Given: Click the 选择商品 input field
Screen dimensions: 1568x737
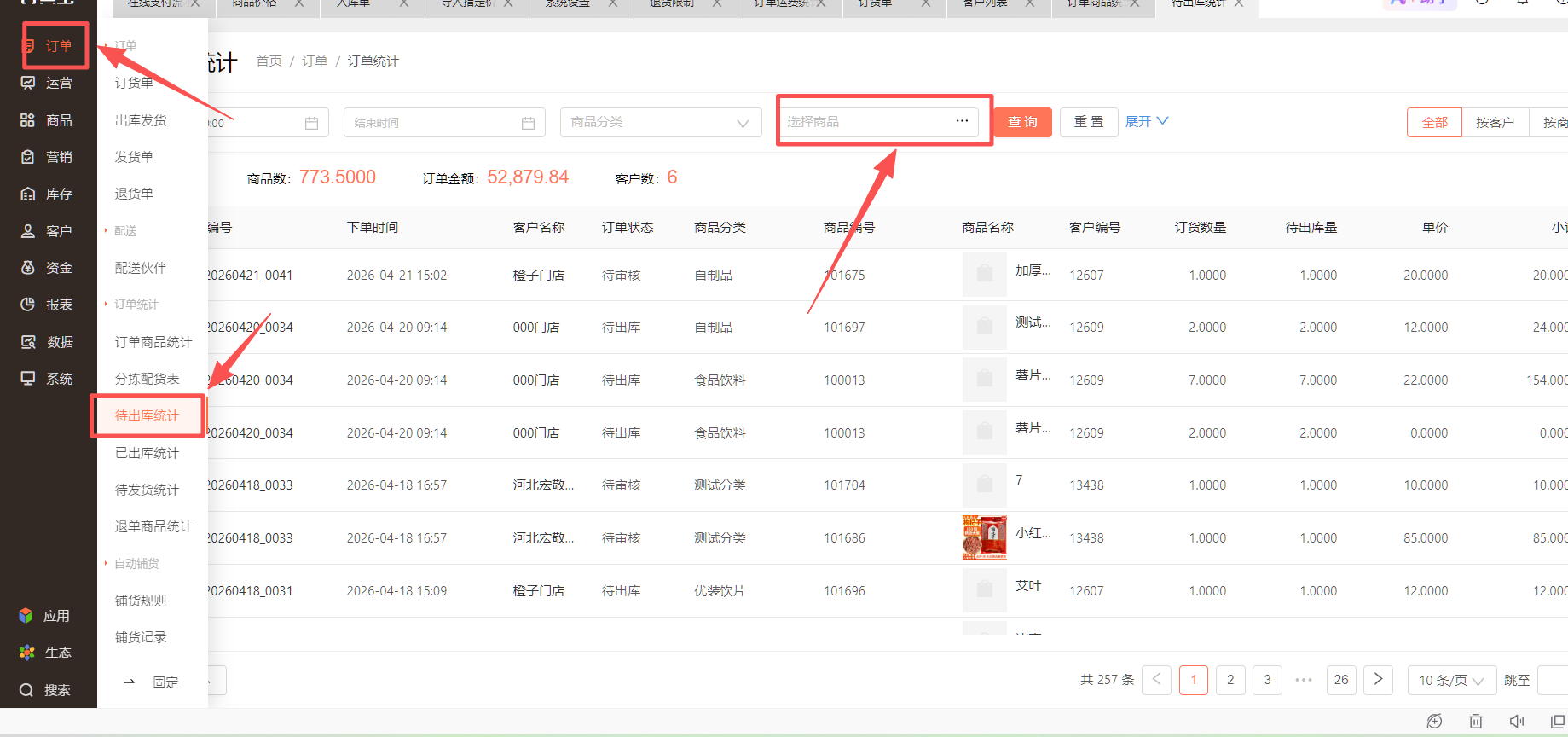Looking at the screenshot, I should (877, 121).
